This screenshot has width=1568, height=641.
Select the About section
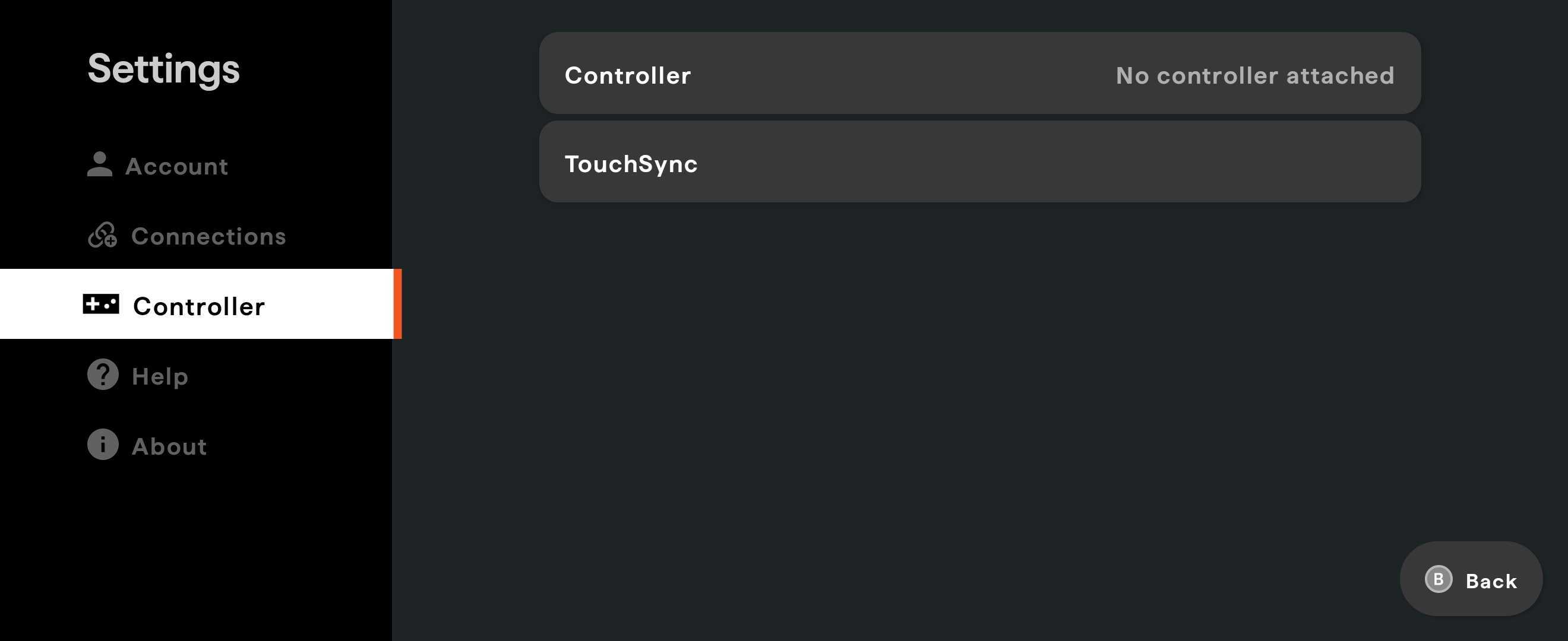[x=169, y=446]
